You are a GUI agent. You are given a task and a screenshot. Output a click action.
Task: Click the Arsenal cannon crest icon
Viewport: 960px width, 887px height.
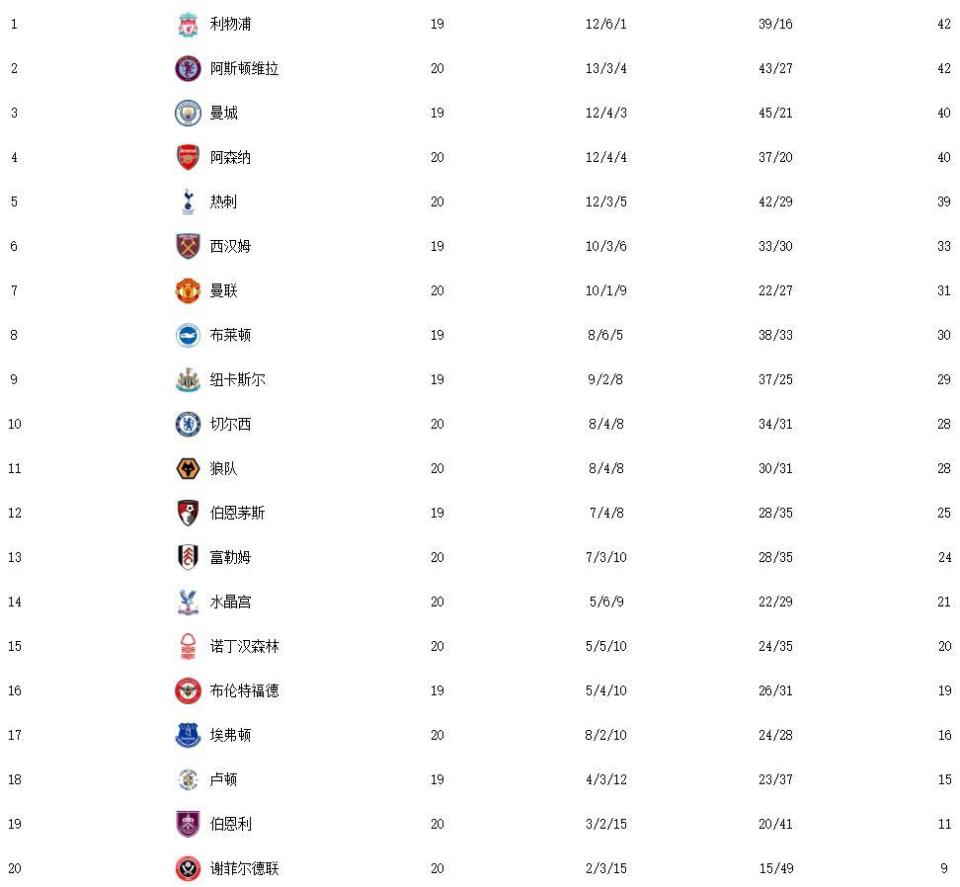[x=188, y=157]
